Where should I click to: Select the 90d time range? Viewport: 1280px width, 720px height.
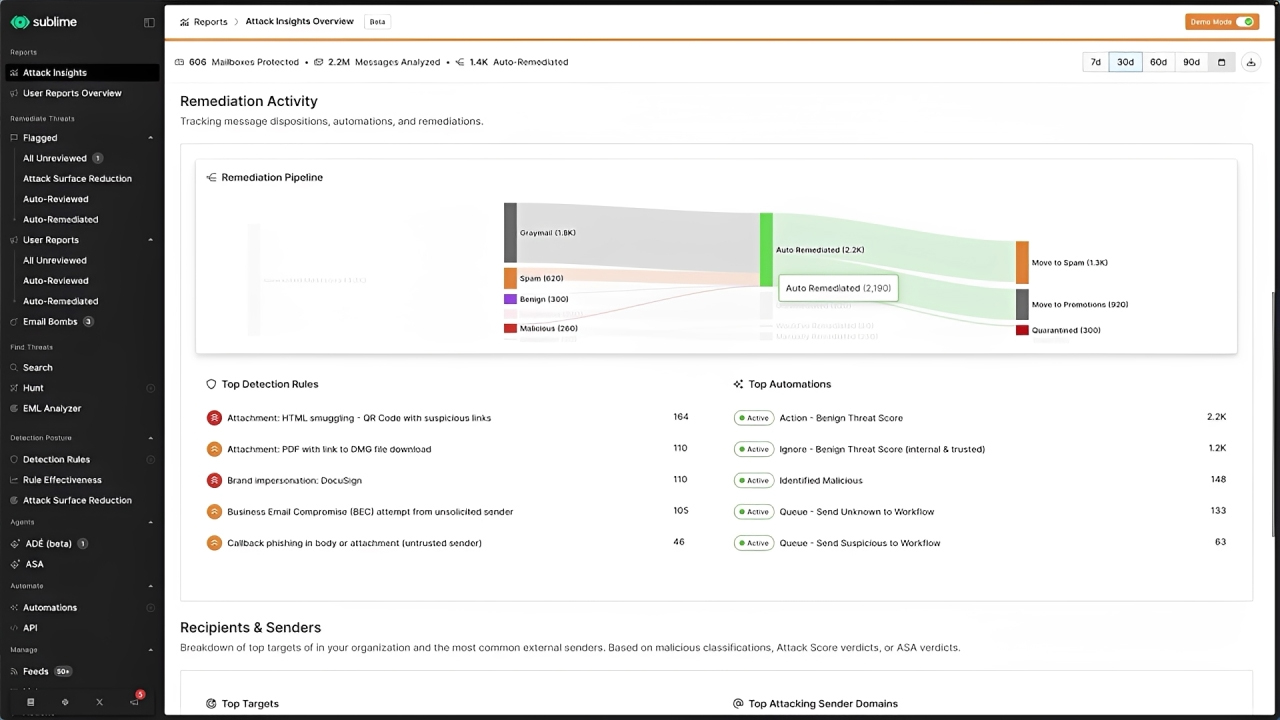(x=1191, y=62)
